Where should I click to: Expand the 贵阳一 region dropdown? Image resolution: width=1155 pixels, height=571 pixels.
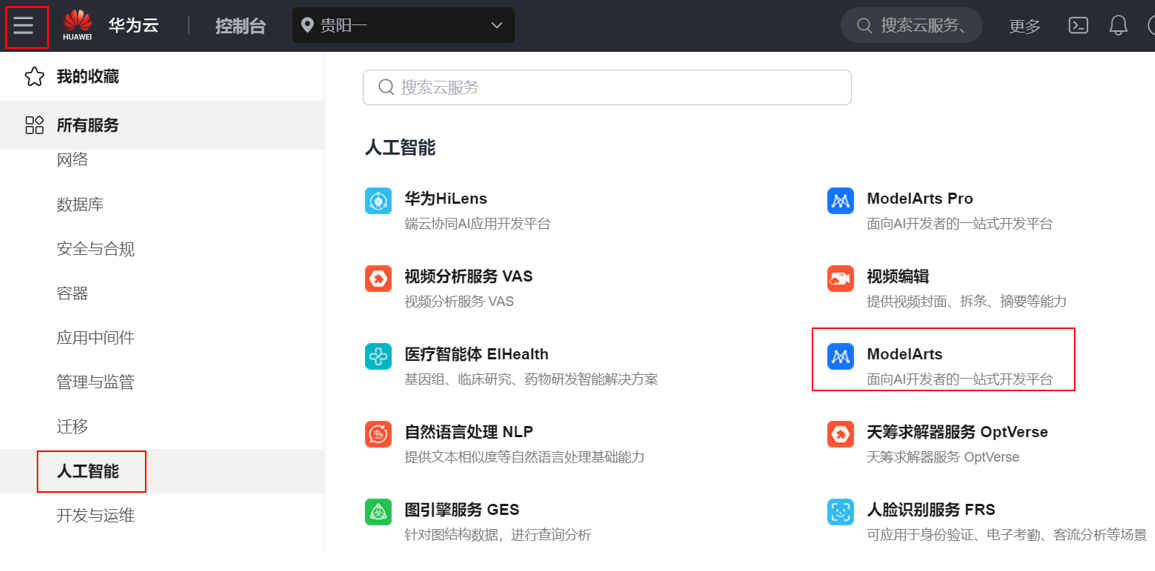[403, 26]
